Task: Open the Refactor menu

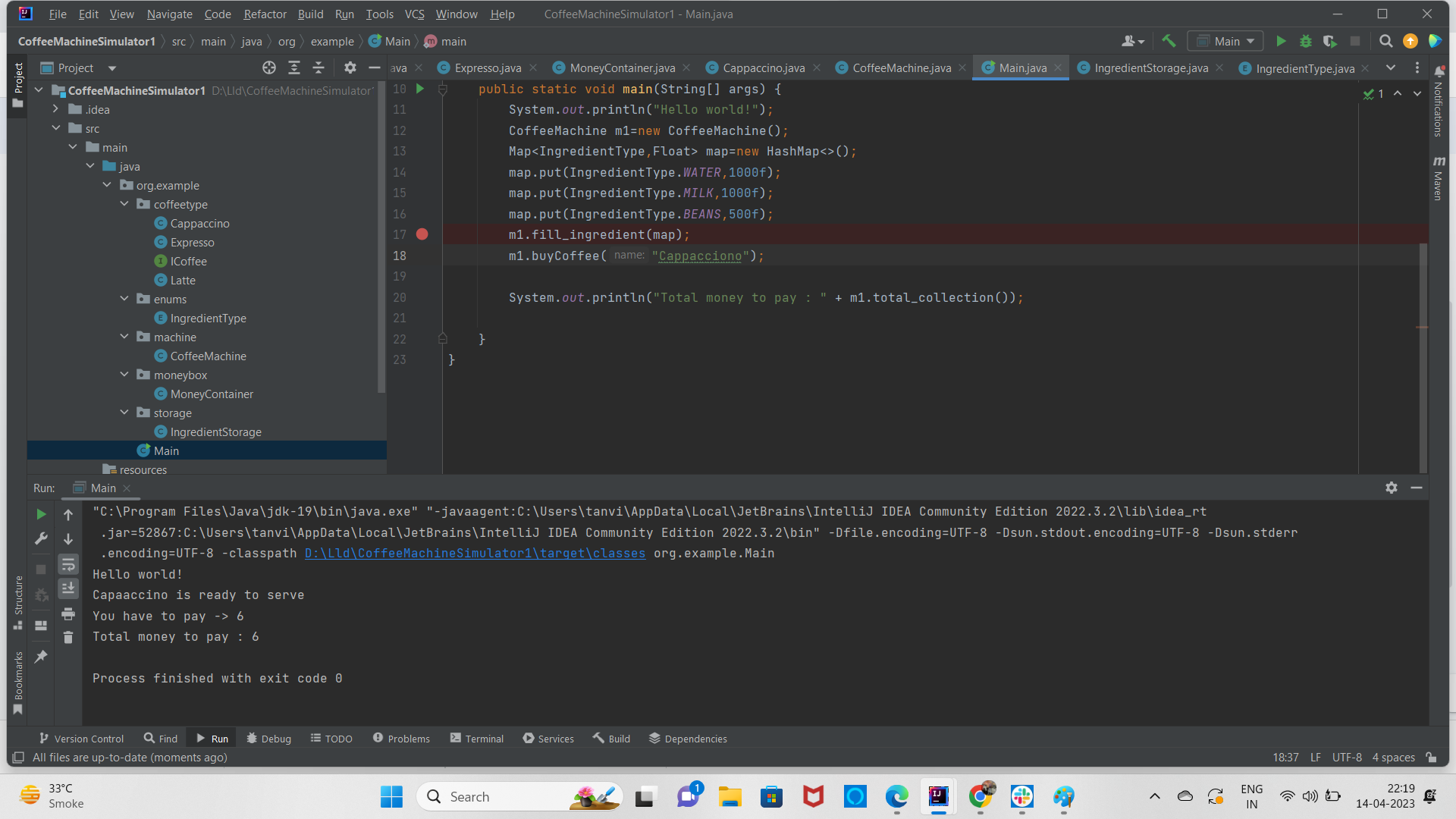Action: click(265, 14)
